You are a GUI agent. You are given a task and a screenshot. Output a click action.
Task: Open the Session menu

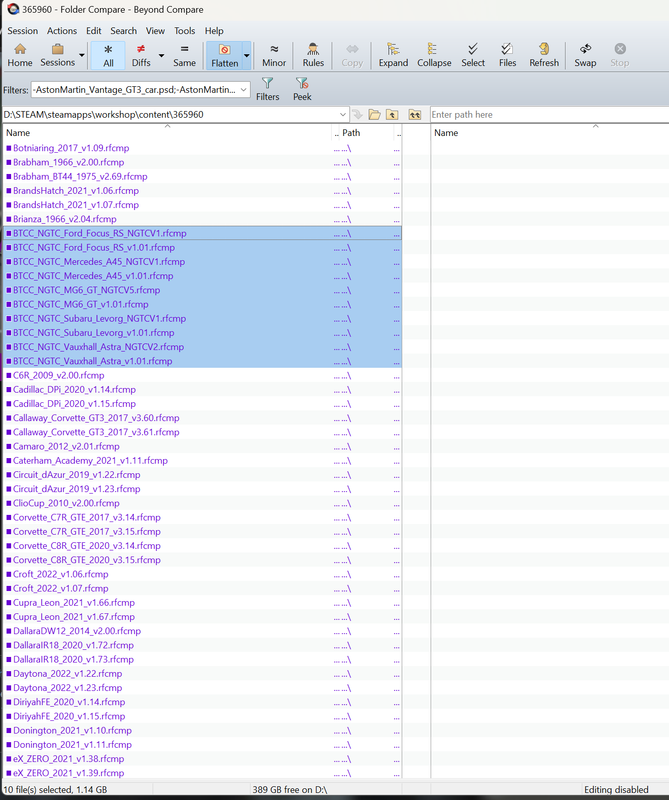pyautogui.click(x=22, y=31)
